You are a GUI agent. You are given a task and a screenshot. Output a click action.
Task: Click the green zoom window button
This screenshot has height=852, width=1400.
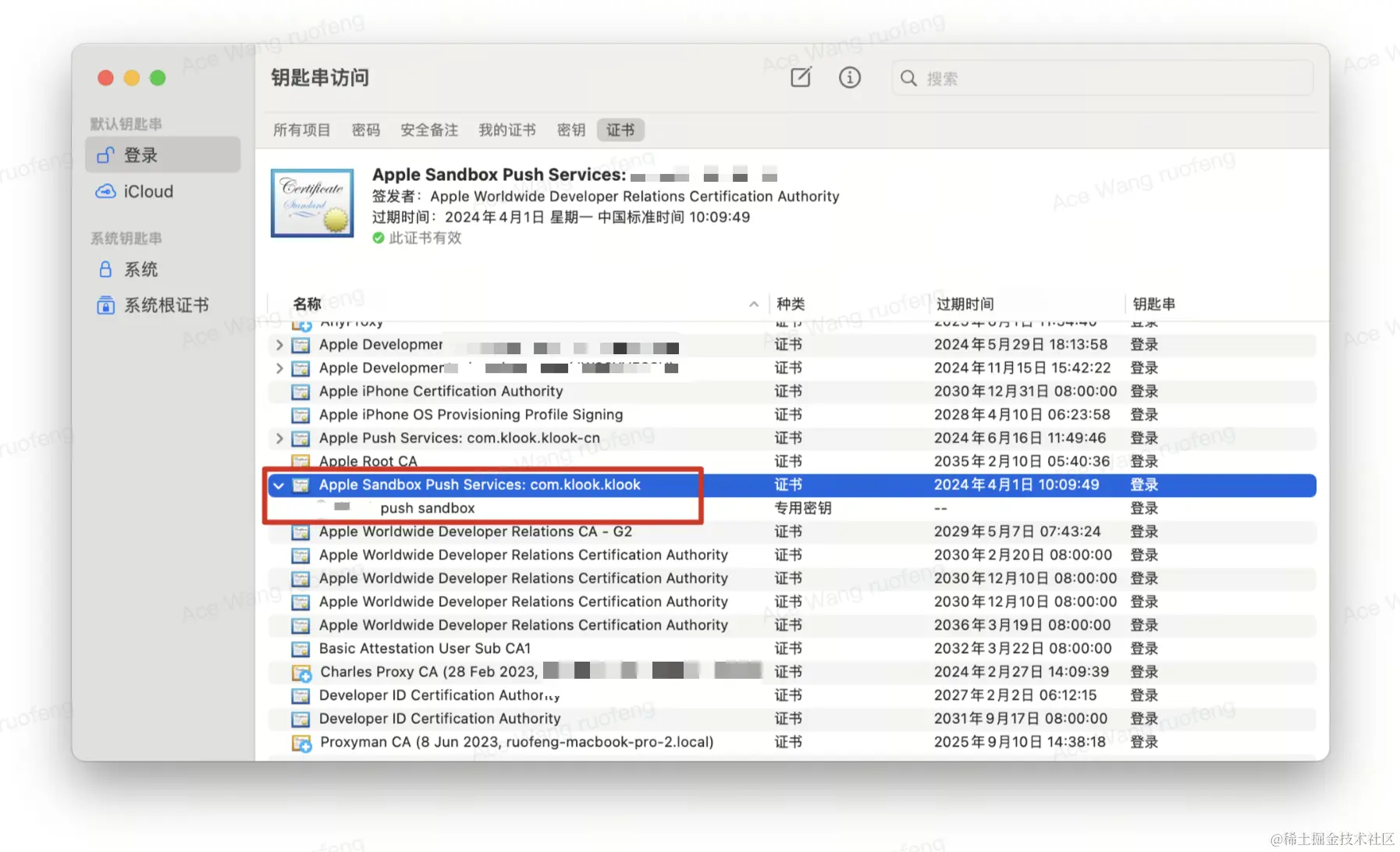point(158,78)
